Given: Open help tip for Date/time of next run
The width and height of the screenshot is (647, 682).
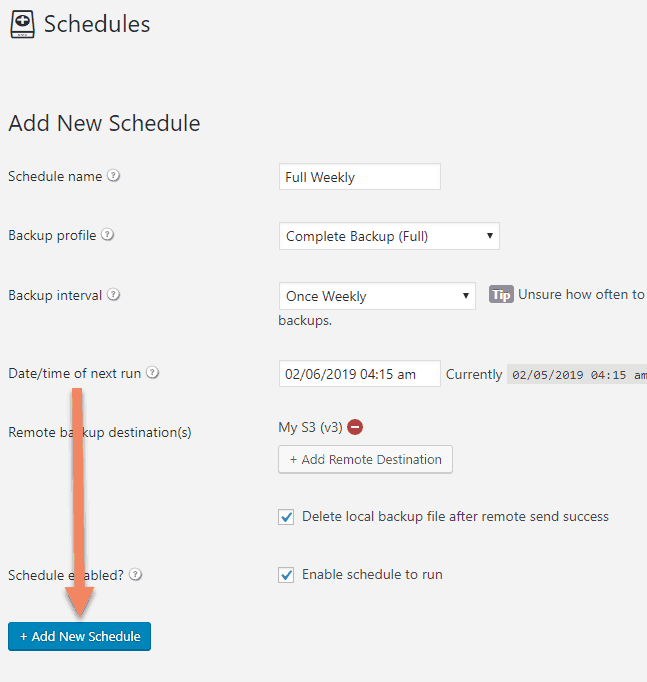Looking at the screenshot, I should point(152,373).
